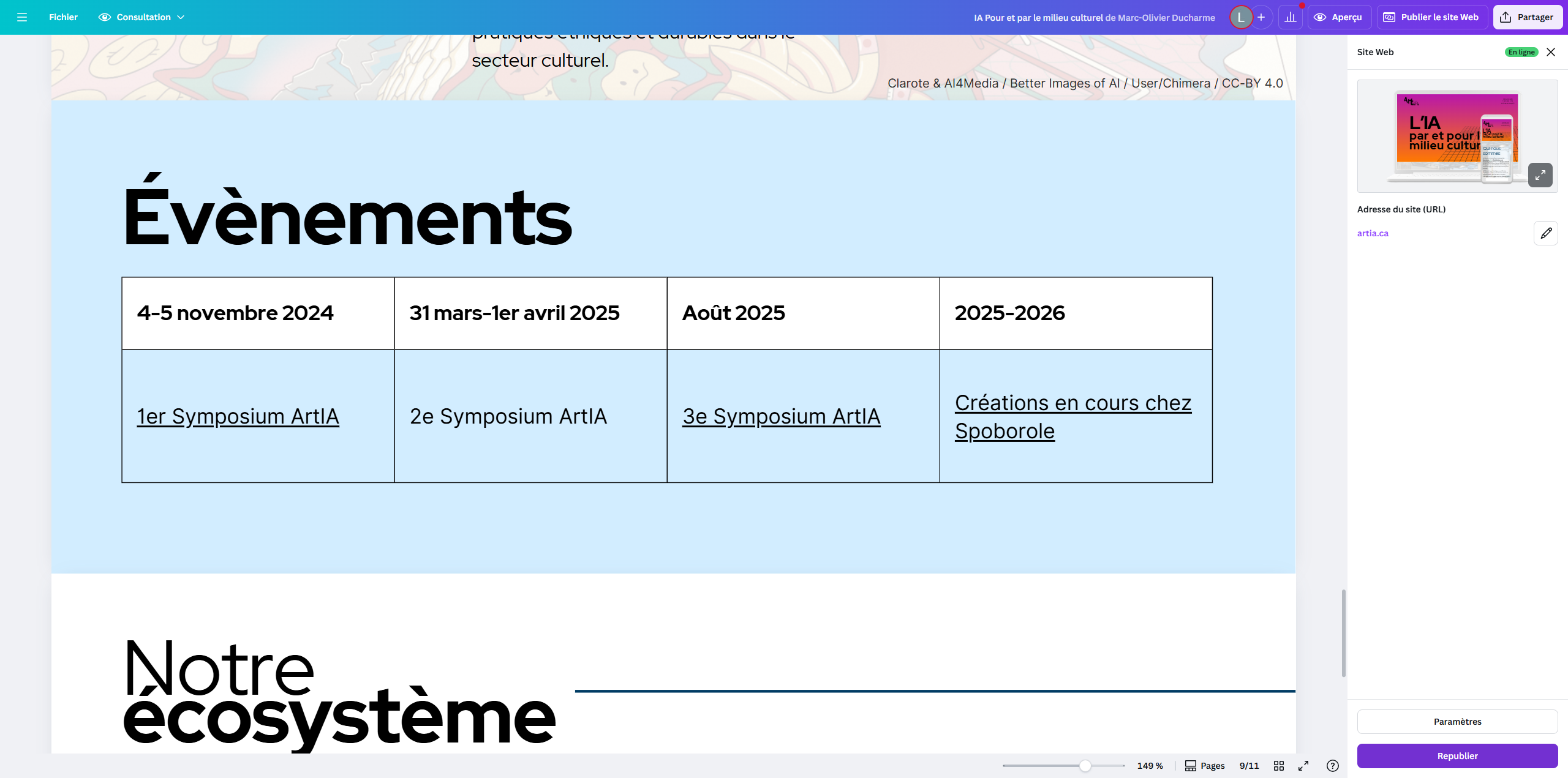
Task: Open the analytics chart icon
Action: pos(1291,17)
